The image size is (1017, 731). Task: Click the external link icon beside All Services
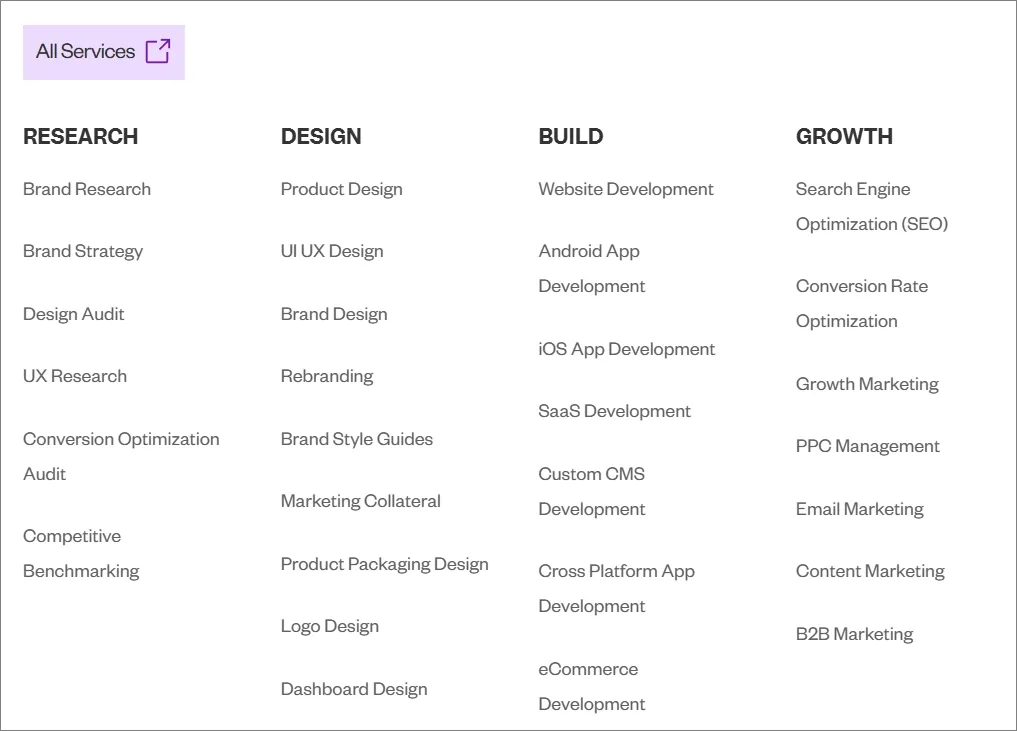[158, 51]
